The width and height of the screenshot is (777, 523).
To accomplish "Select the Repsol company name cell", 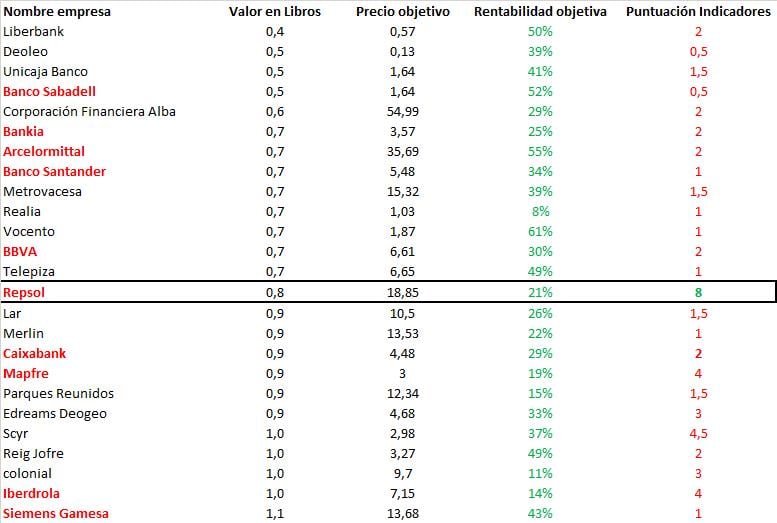I will tap(25, 293).
